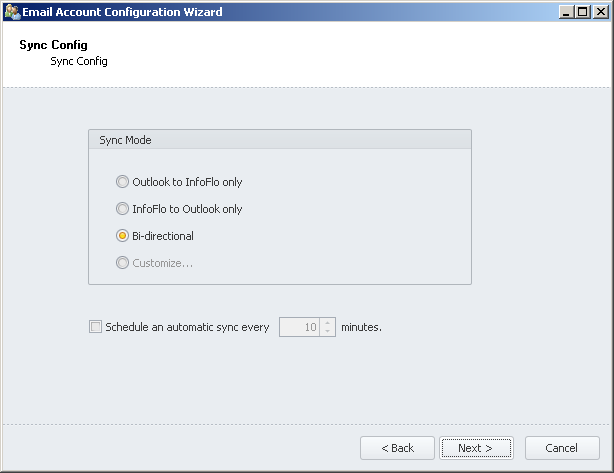Cancel the configuration wizard
This screenshot has width=614, height=473.
click(562, 448)
